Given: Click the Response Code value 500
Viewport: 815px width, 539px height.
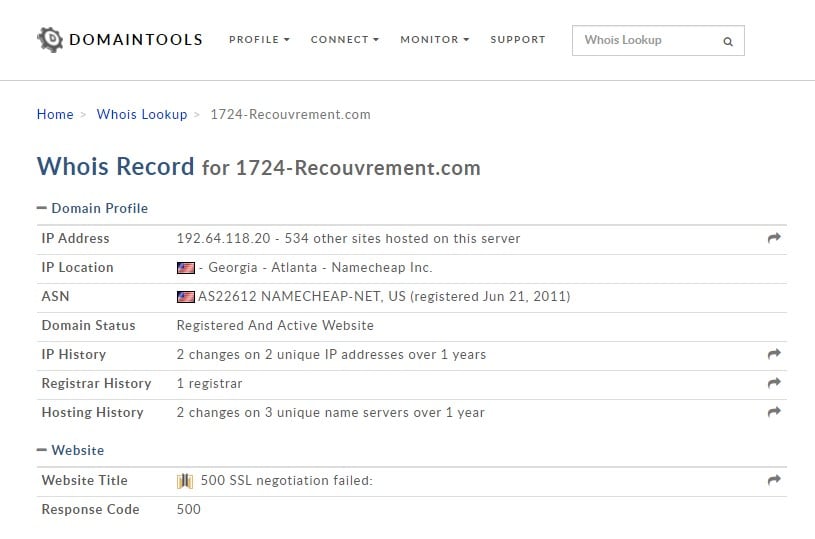Looking at the screenshot, I should (189, 509).
